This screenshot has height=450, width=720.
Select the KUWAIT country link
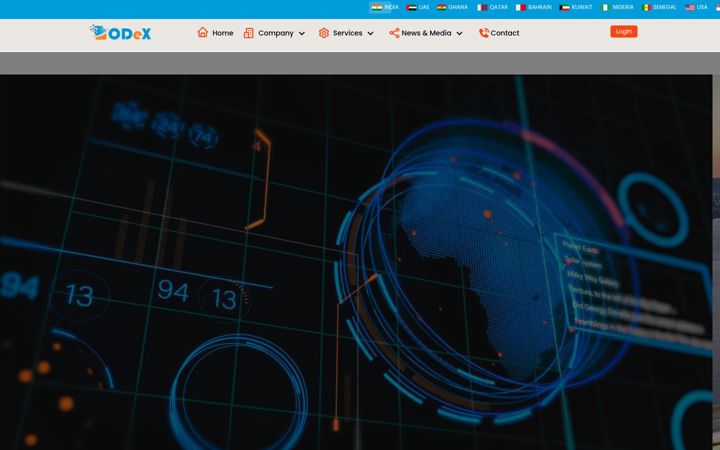(x=582, y=7)
